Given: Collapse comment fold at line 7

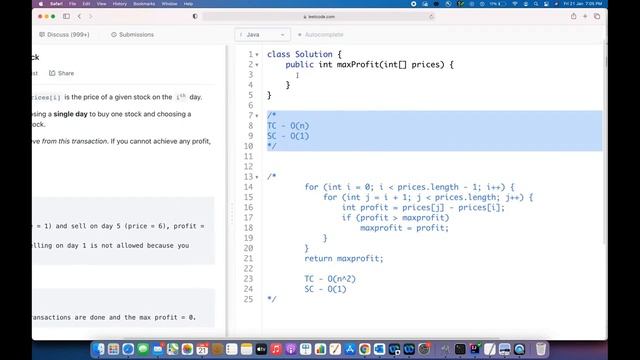Looking at the screenshot, I should click(257, 116).
